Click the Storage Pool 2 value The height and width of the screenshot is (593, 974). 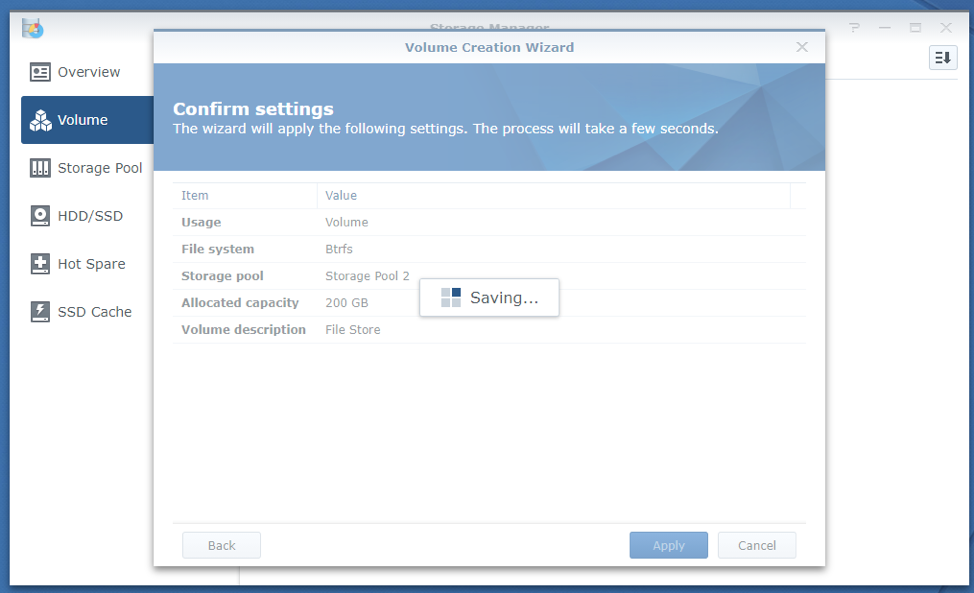[367, 276]
